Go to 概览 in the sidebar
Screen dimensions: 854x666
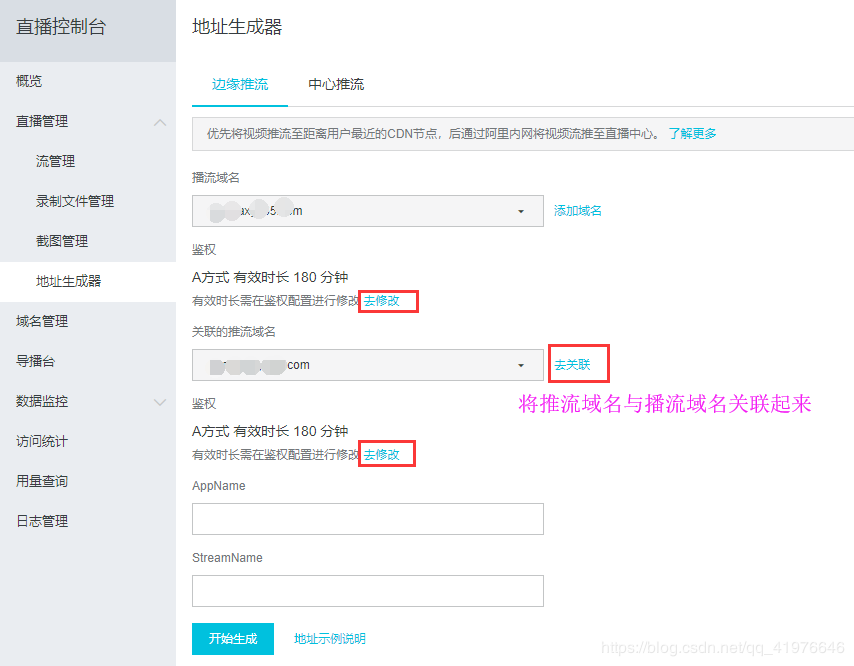(x=29, y=81)
